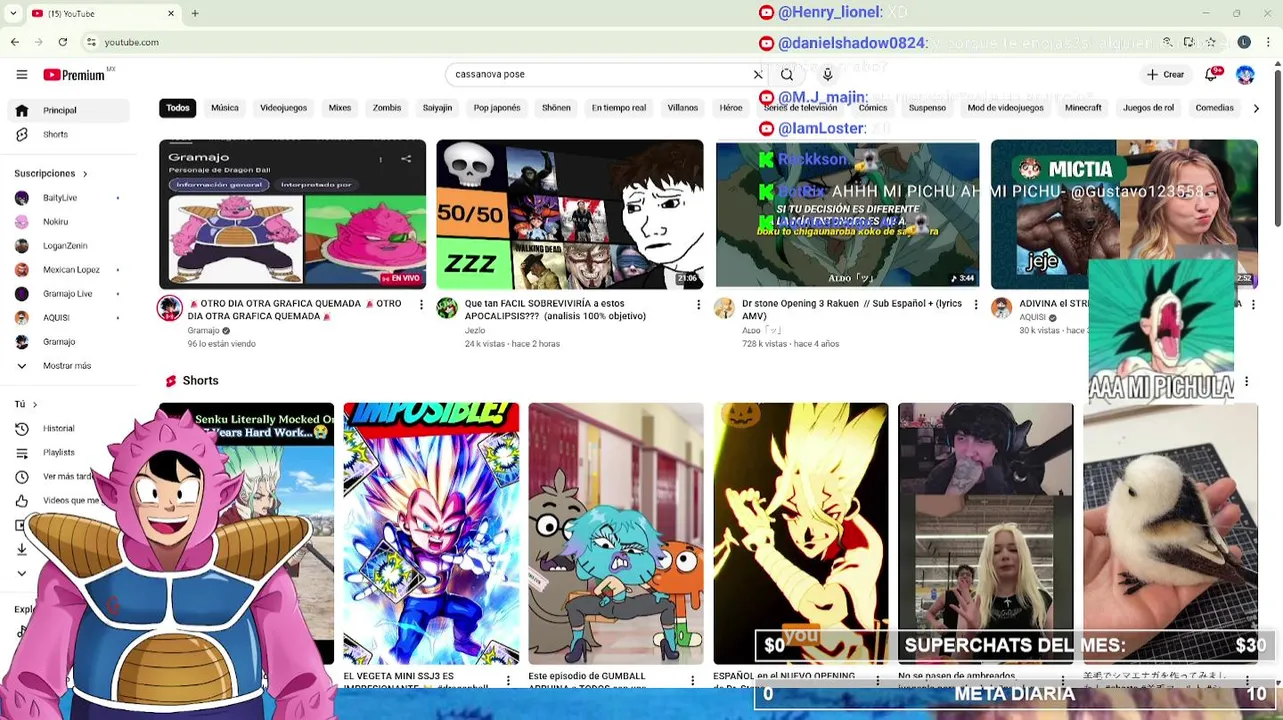Click the Crear button
The image size is (1283, 720).
[x=1165, y=74]
